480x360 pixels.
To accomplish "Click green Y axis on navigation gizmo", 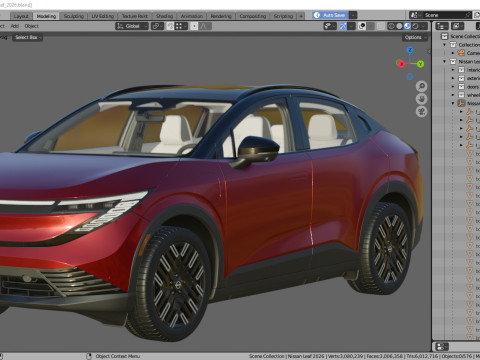I will pos(420,64).
